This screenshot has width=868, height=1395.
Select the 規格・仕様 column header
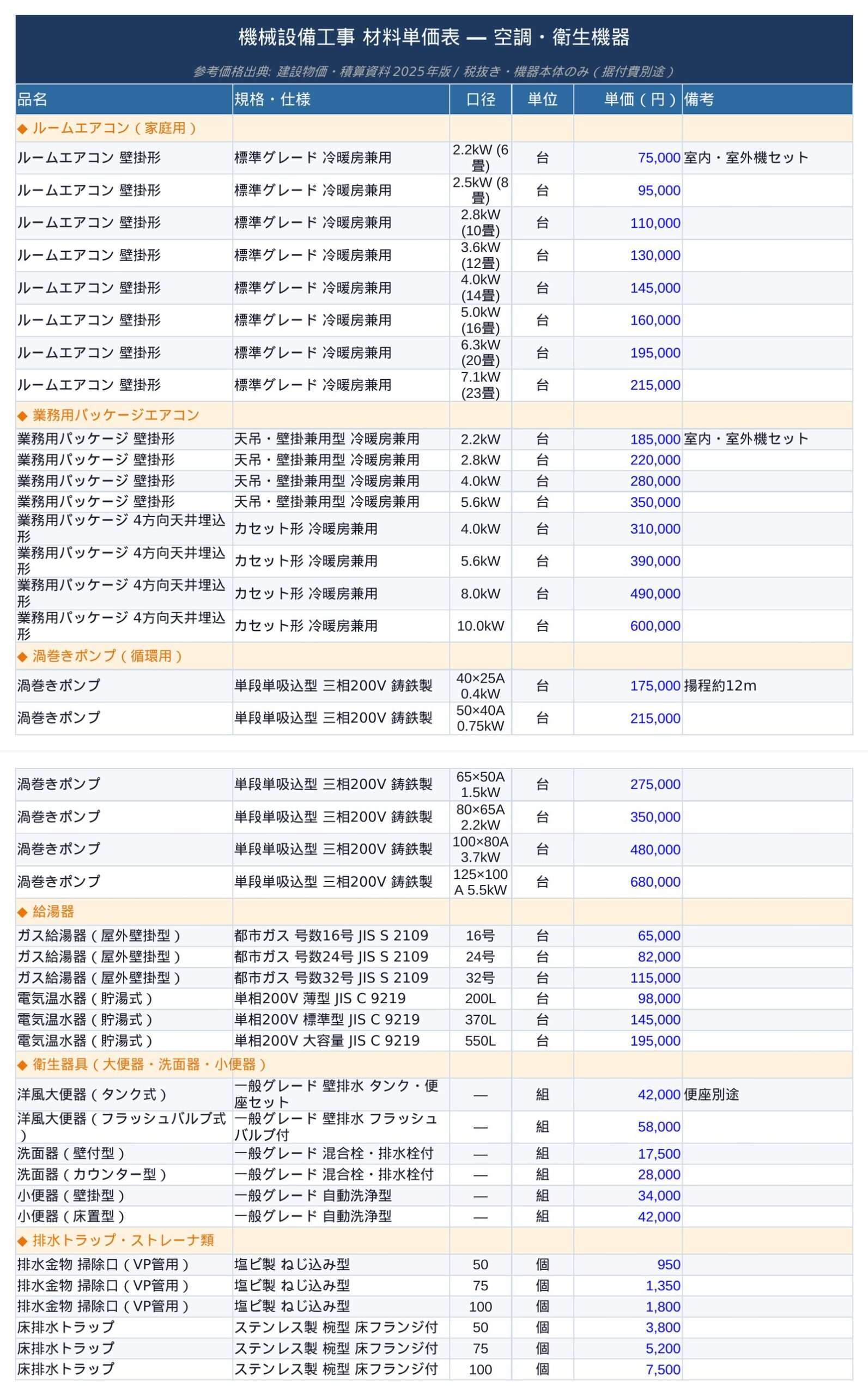pyautogui.click(x=272, y=99)
